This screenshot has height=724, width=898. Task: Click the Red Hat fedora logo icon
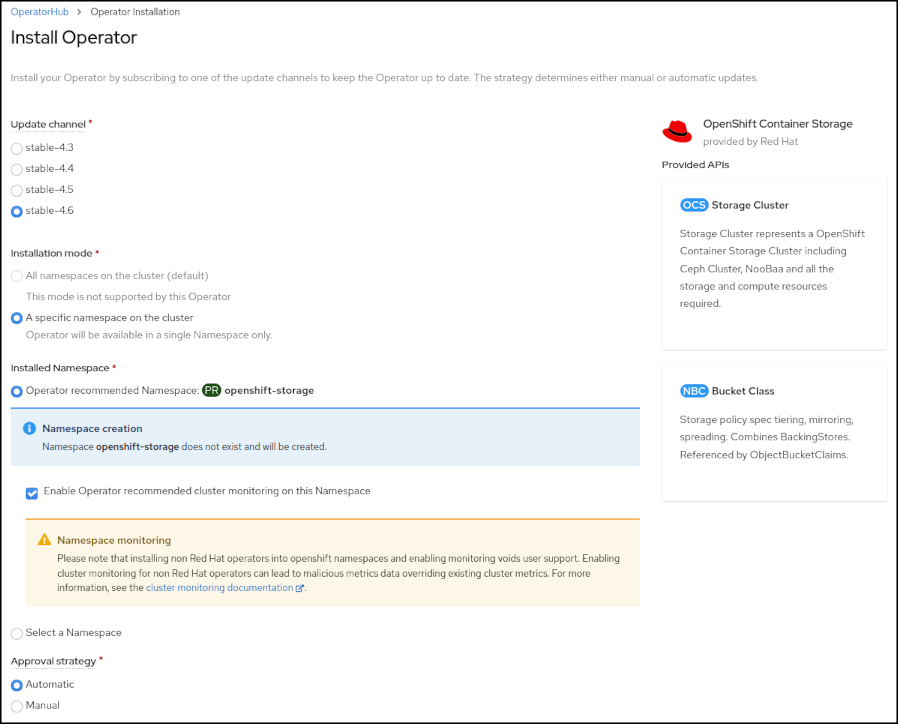(x=677, y=131)
